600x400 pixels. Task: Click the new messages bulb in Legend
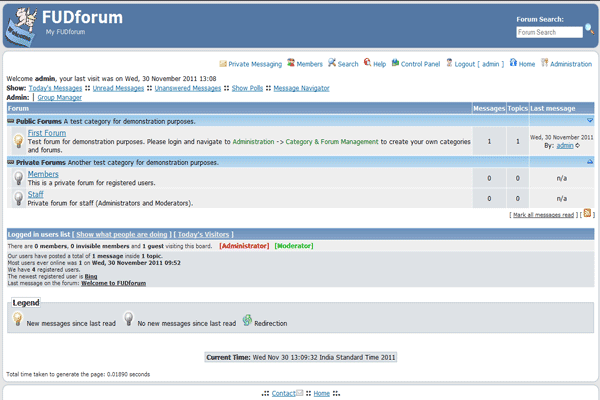18,319
